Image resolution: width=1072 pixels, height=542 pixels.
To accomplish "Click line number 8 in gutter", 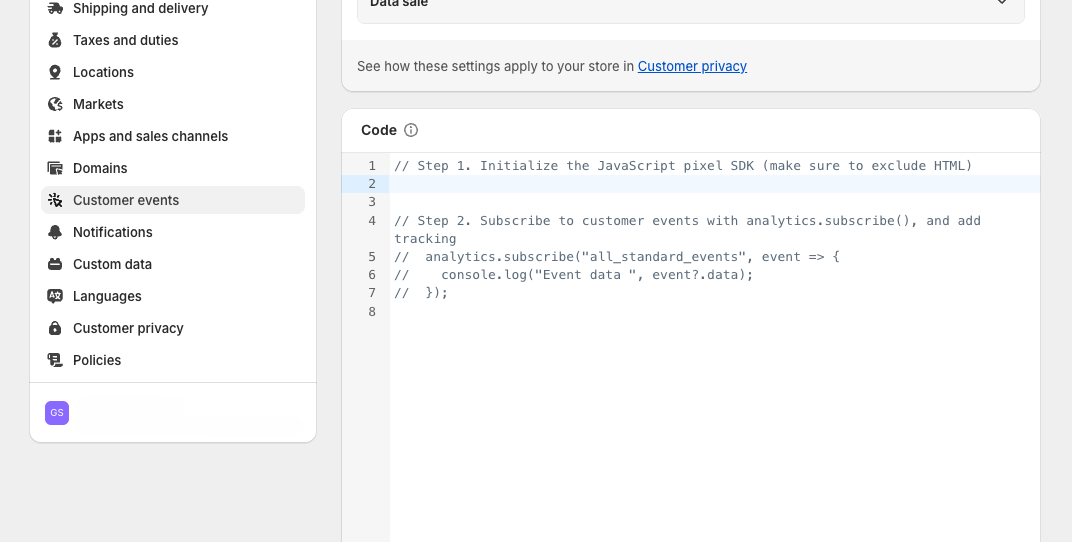I will tap(372, 312).
